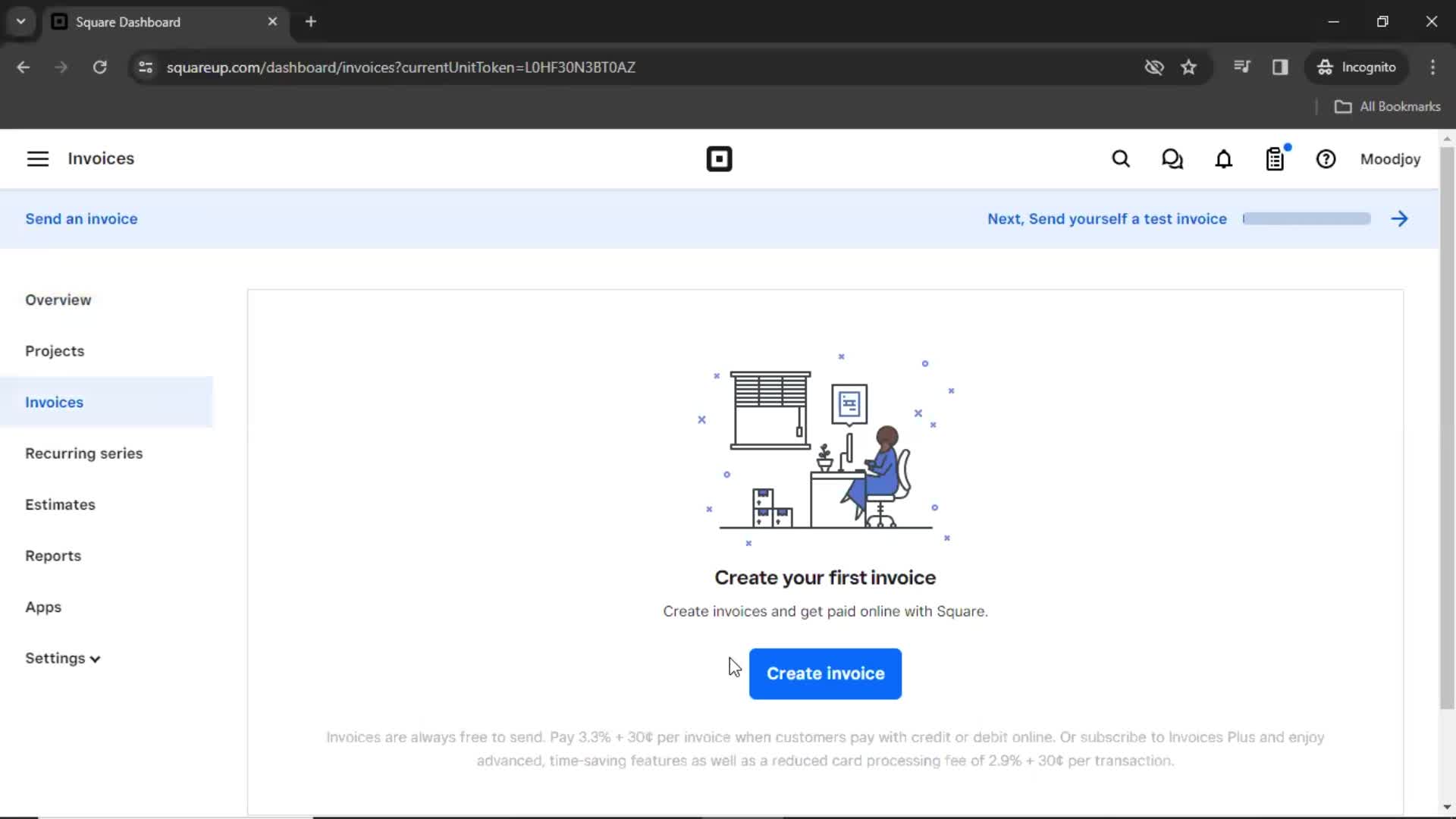Click the next onboarding arrow button
Screen dimensions: 1456x819
point(1400,219)
